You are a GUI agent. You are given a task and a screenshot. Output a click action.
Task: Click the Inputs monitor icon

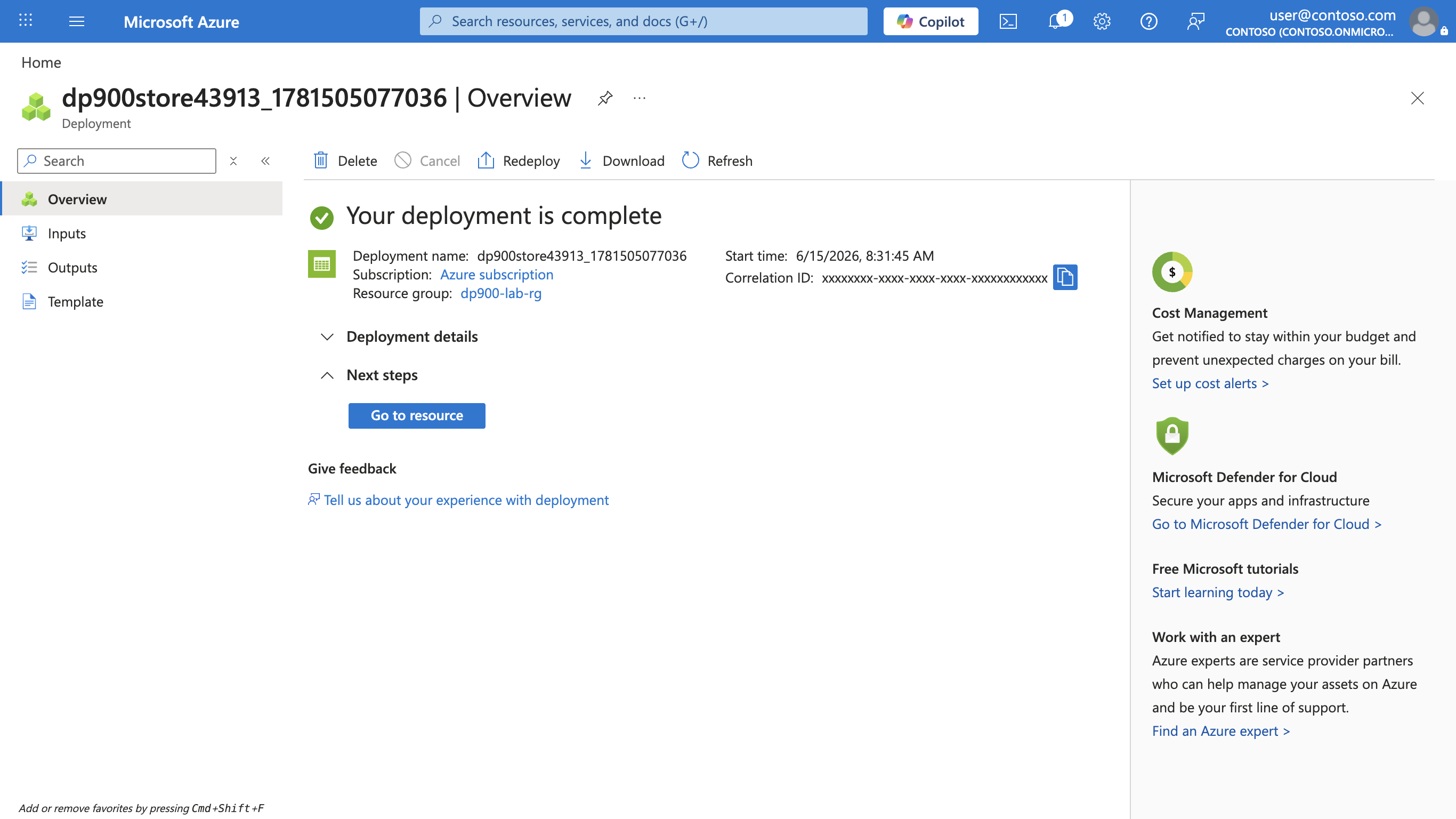coord(29,233)
